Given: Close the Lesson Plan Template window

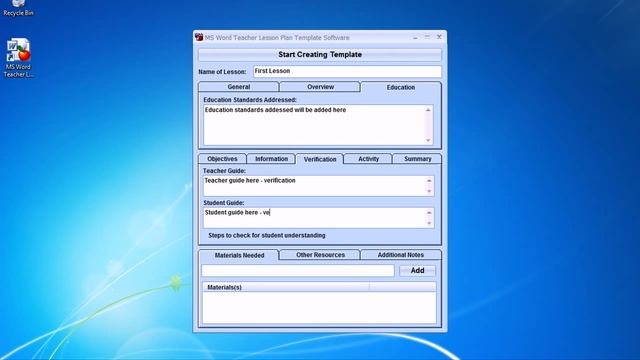Looking at the screenshot, I should point(439,37).
